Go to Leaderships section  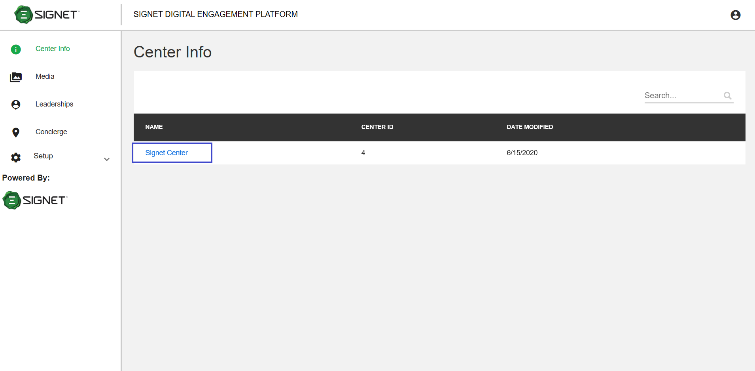tap(54, 104)
